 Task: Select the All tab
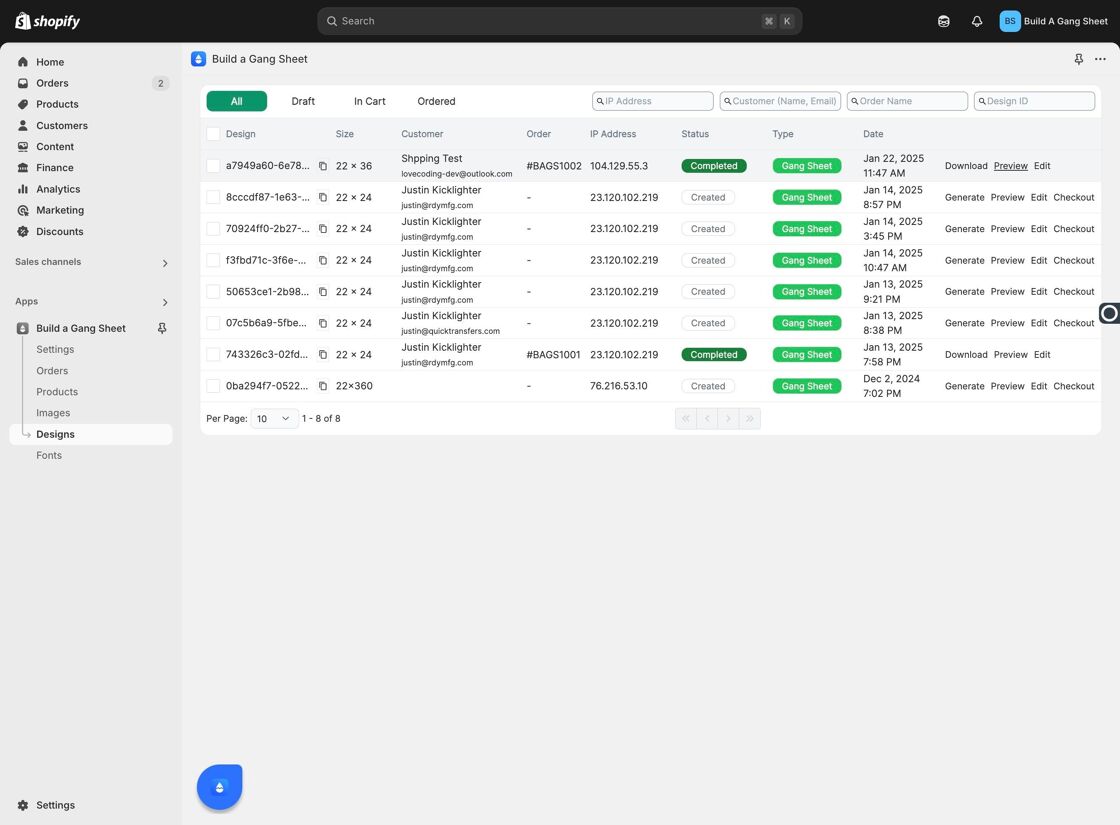click(x=236, y=101)
